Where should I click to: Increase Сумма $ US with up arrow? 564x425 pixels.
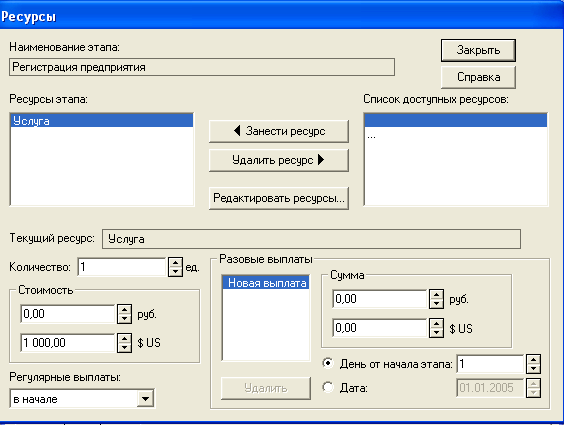(x=436, y=323)
